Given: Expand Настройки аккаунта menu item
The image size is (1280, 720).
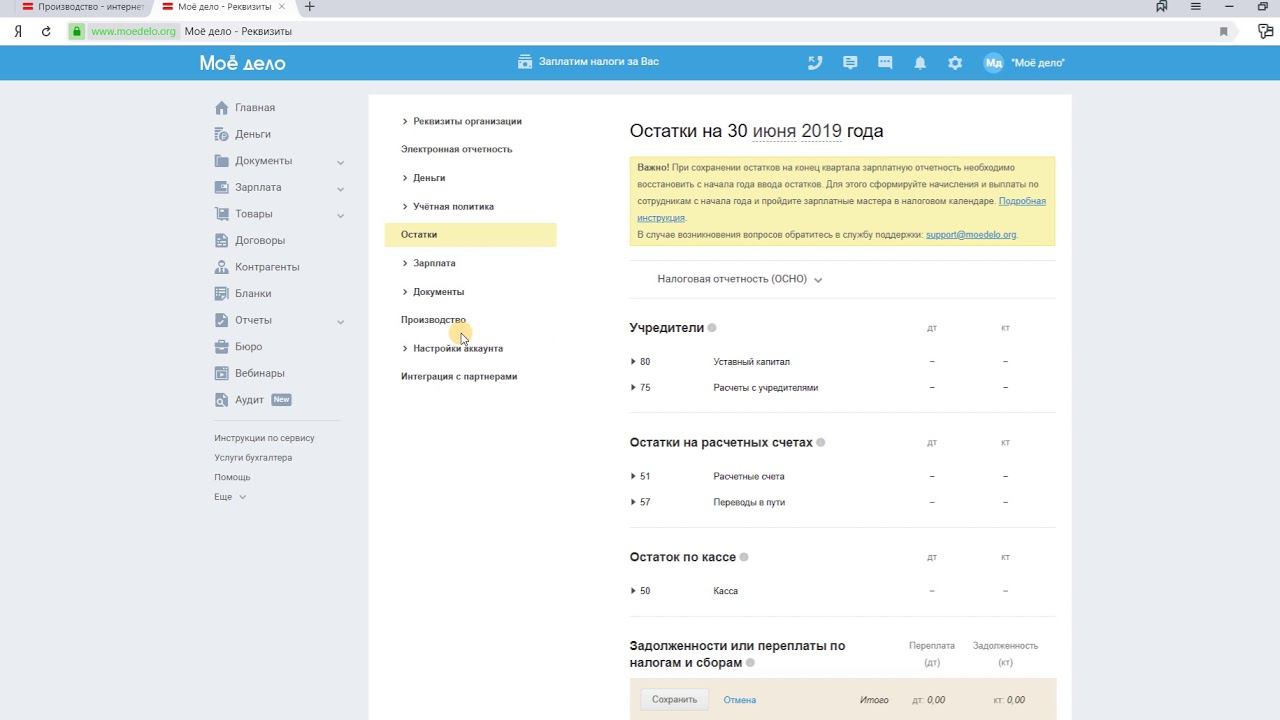Looking at the screenshot, I should click(452, 348).
